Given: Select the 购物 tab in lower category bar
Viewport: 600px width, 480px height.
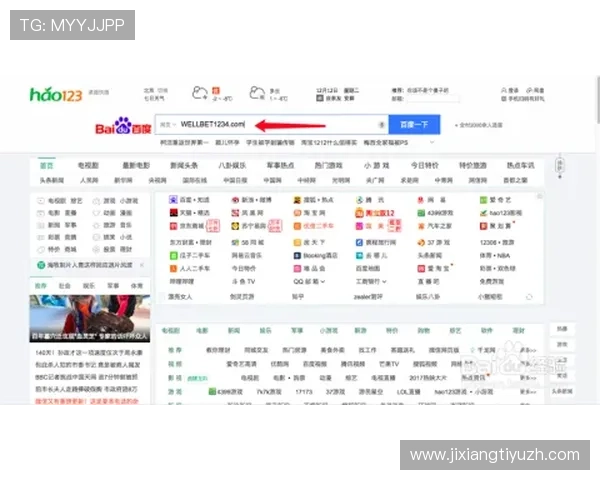Looking at the screenshot, I should (423, 330).
